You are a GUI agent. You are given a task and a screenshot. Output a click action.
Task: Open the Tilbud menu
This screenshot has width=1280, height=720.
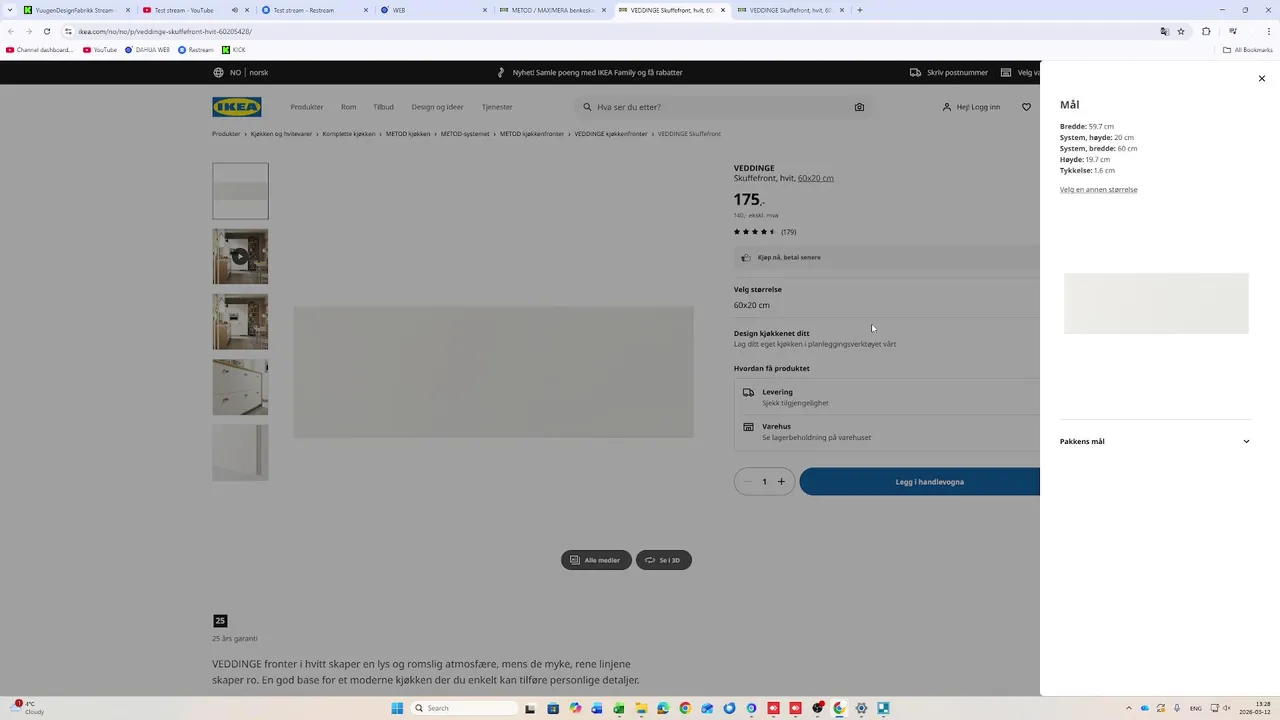(x=383, y=107)
